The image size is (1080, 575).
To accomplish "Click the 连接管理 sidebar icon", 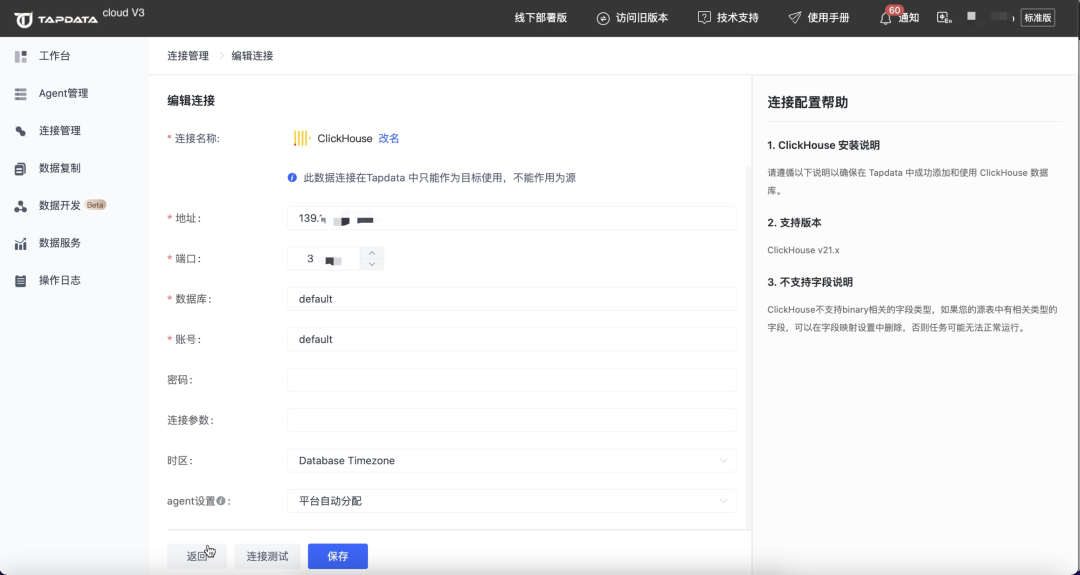I will 21,131.
